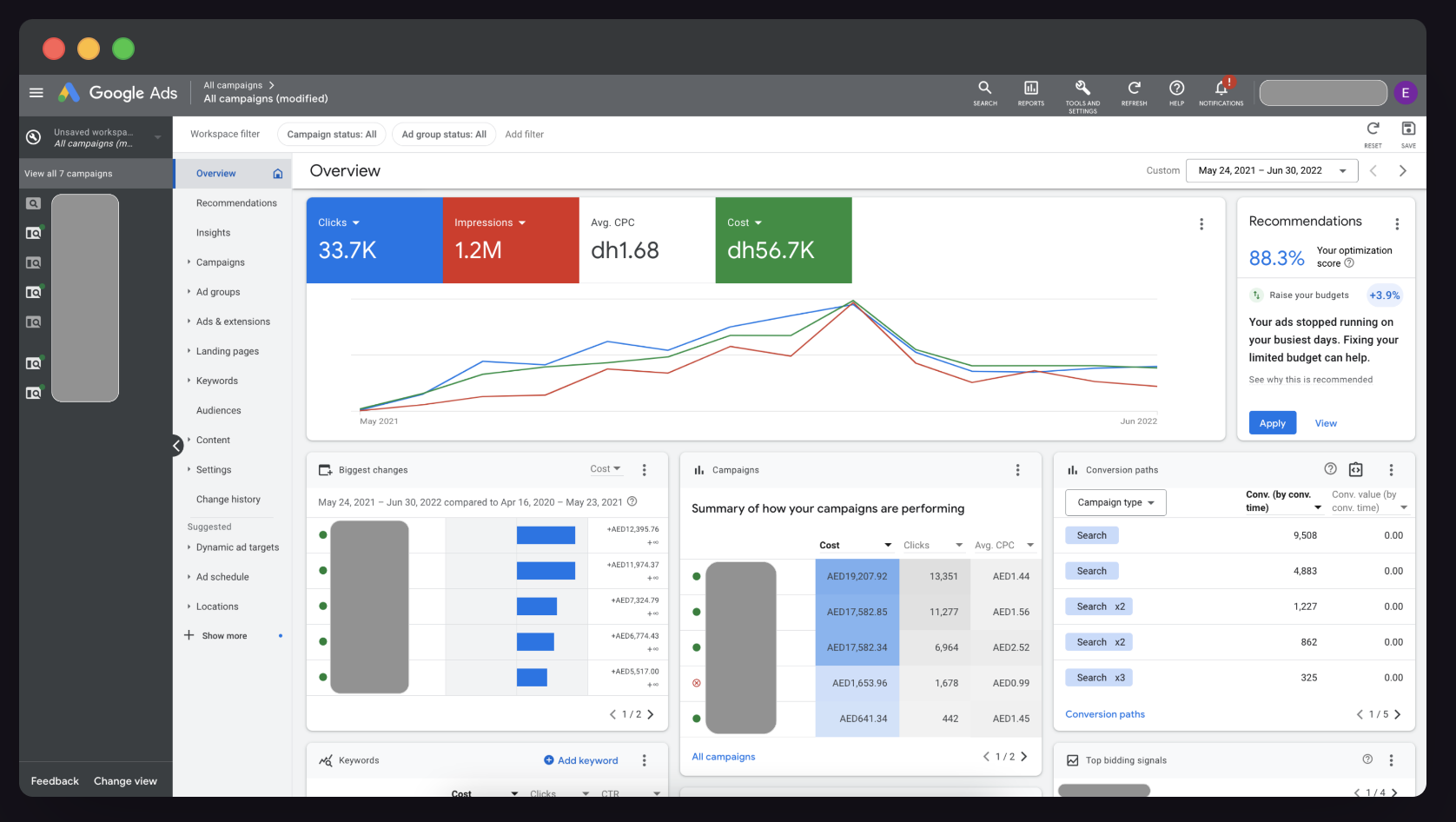Open Recommendations card three-dot menu

tap(1397, 224)
